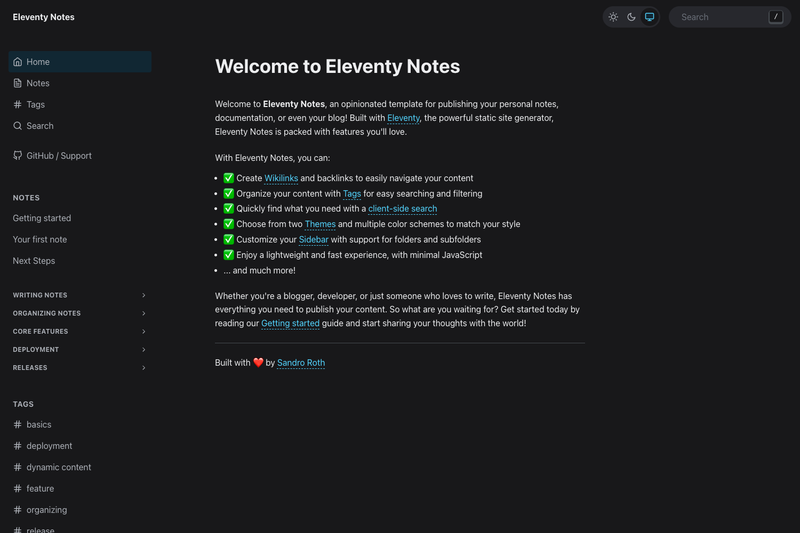
Task: Open the Home navigation item
Action: 80,62
